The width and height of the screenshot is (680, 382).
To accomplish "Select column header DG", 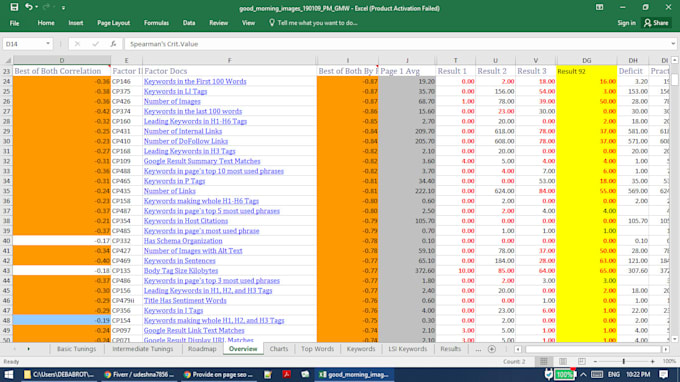I will tap(586, 61).
